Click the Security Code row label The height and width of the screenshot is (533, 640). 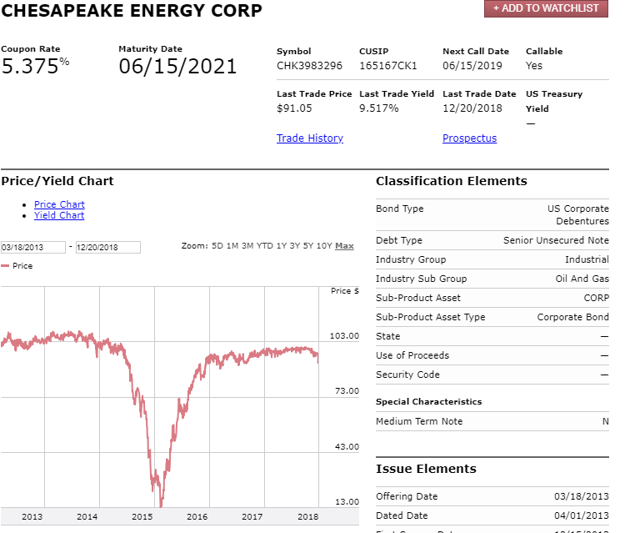pyautogui.click(x=408, y=374)
